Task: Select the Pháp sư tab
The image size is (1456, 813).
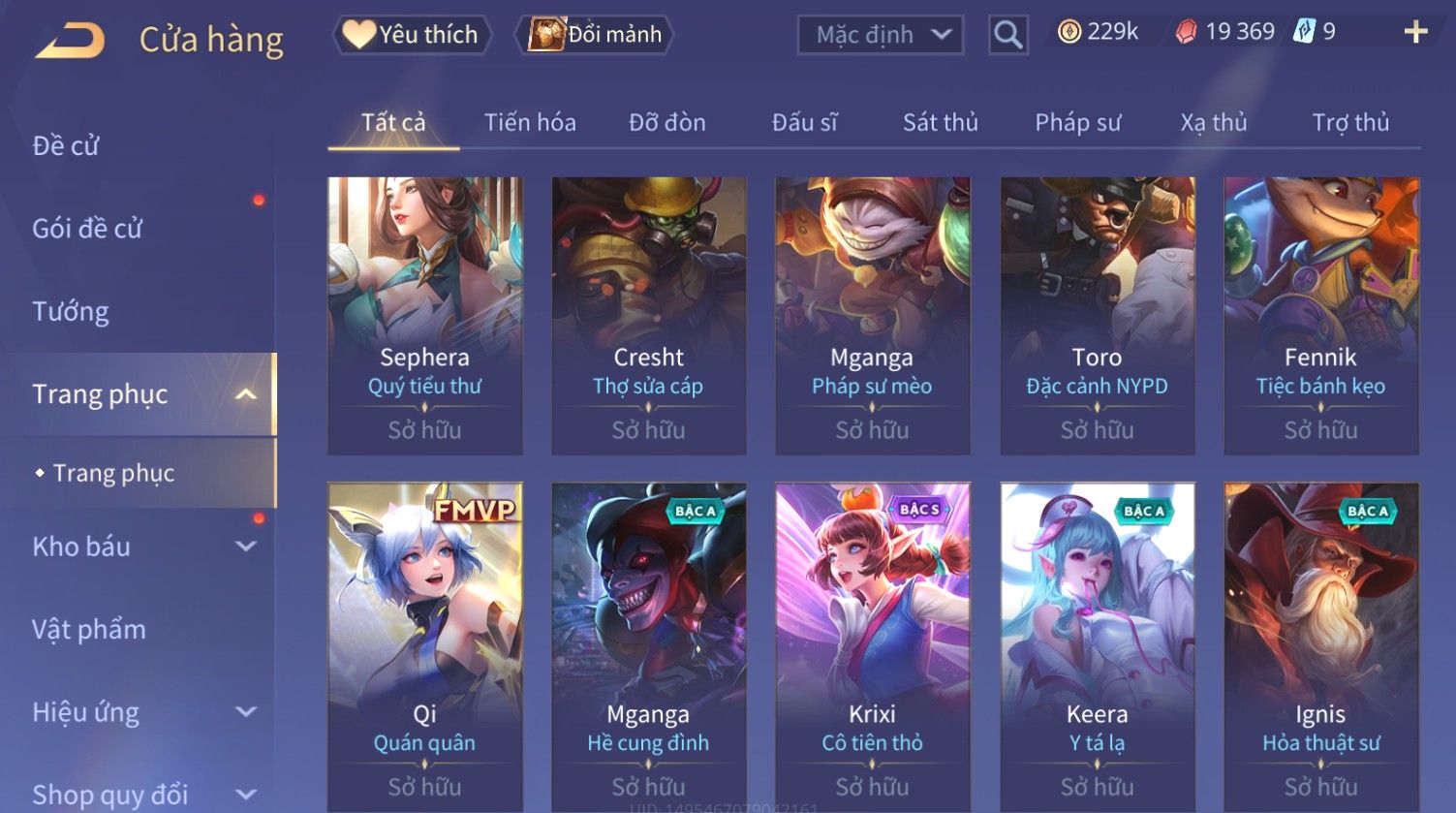Action: click(1077, 123)
